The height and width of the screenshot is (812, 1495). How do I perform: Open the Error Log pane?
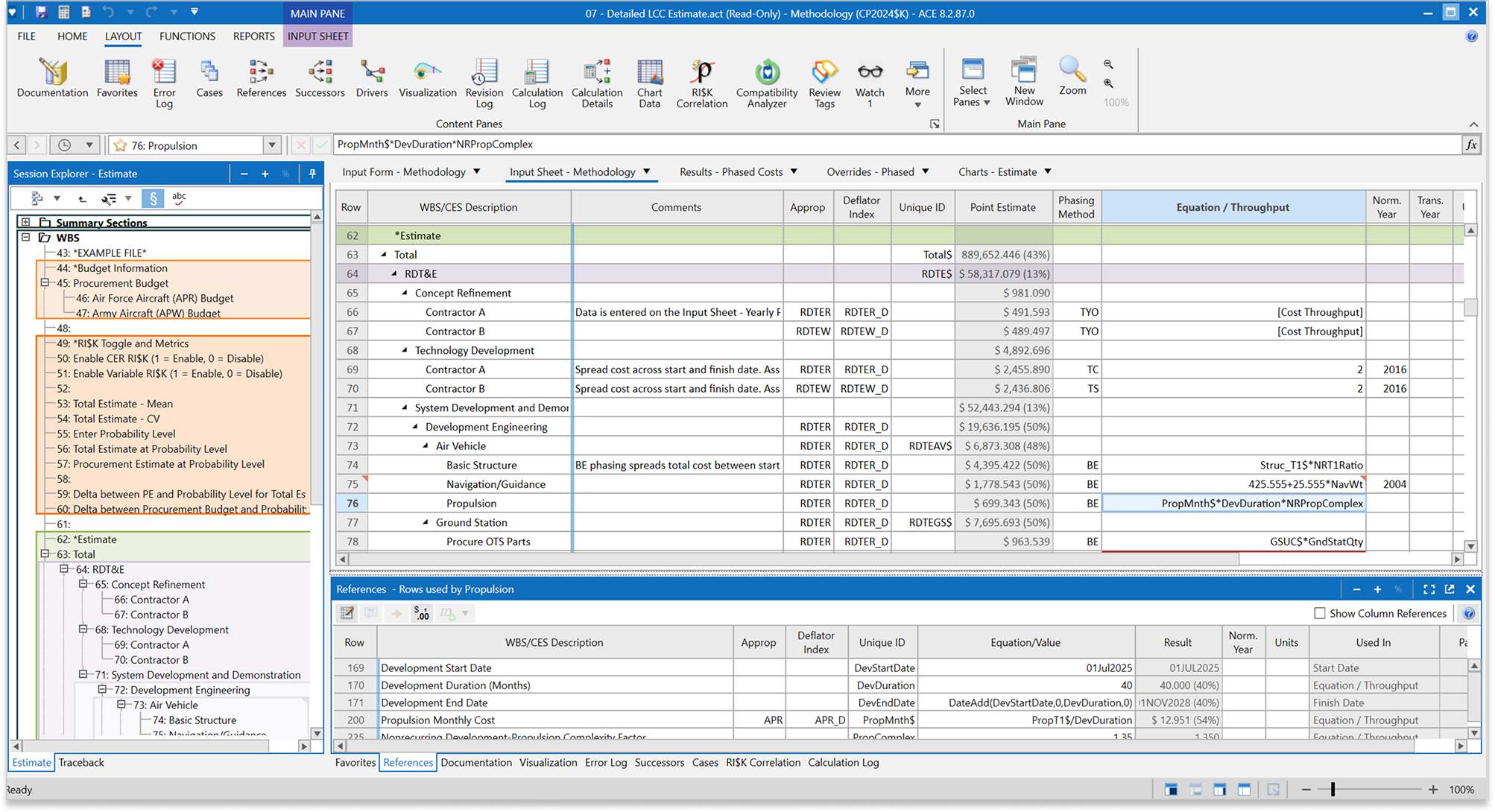point(164,80)
